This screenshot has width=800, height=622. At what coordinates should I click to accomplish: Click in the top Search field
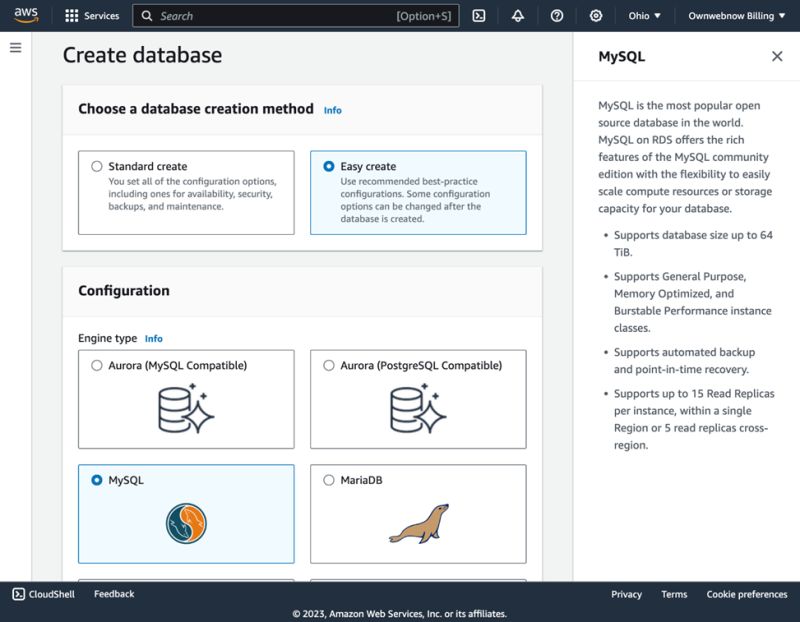pos(296,16)
